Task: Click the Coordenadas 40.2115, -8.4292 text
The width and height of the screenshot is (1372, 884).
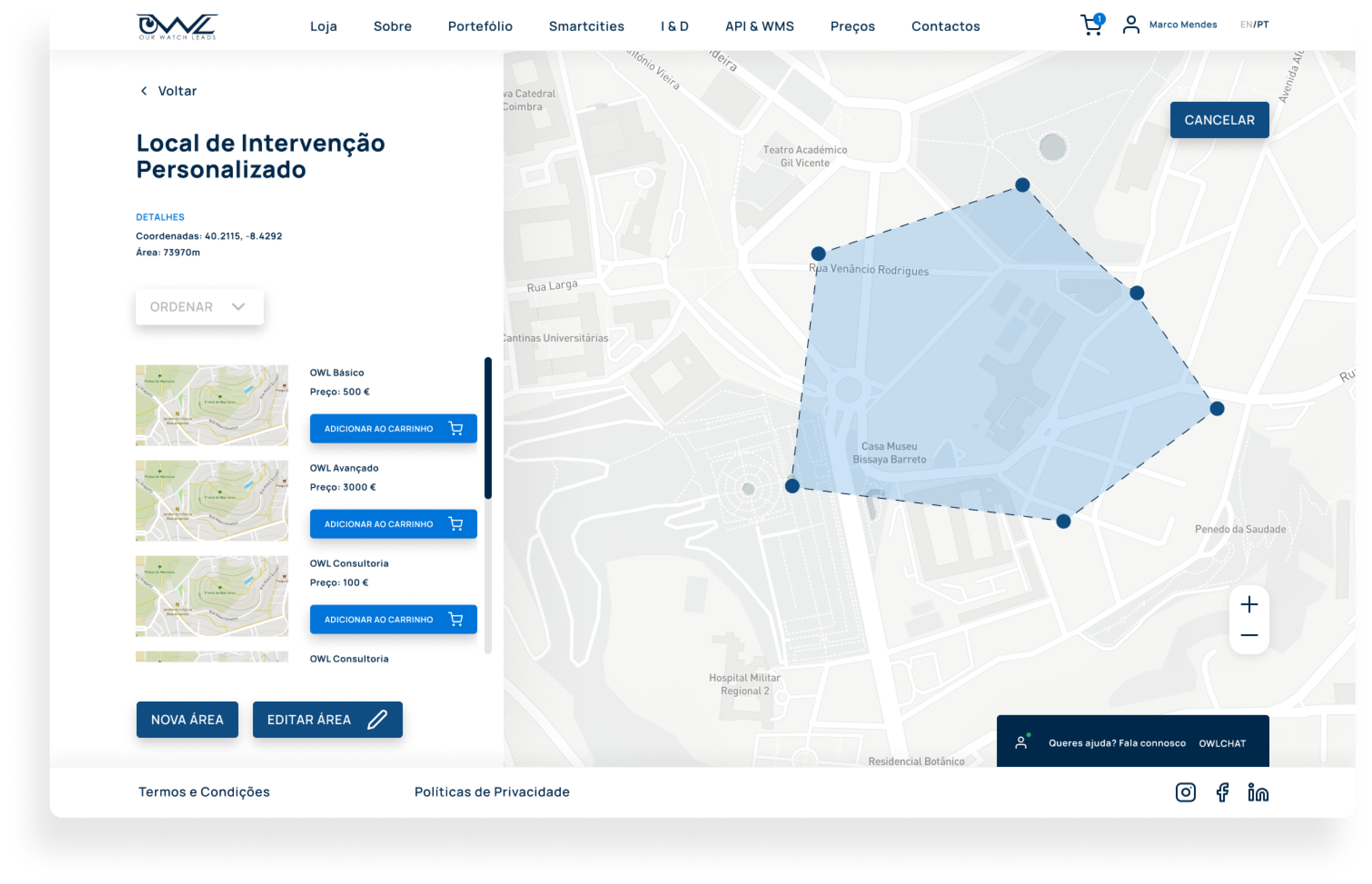Action: [209, 235]
